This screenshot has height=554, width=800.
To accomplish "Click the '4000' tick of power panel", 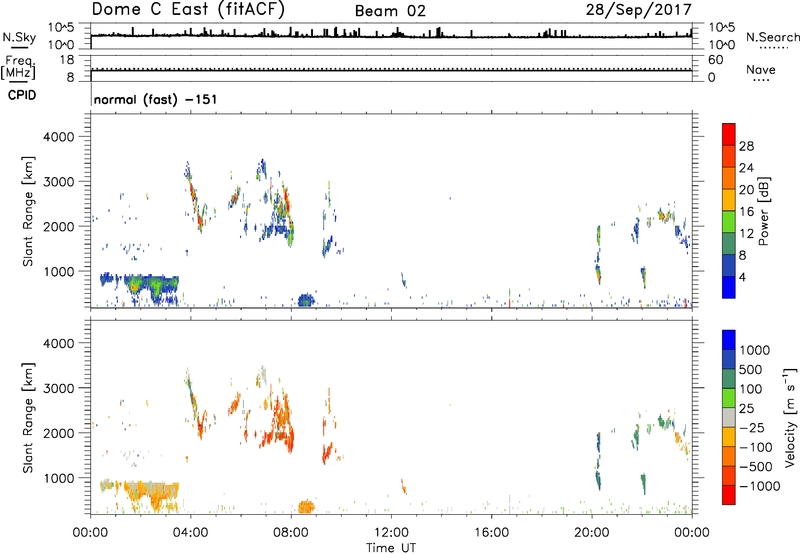I will [59, 137].
